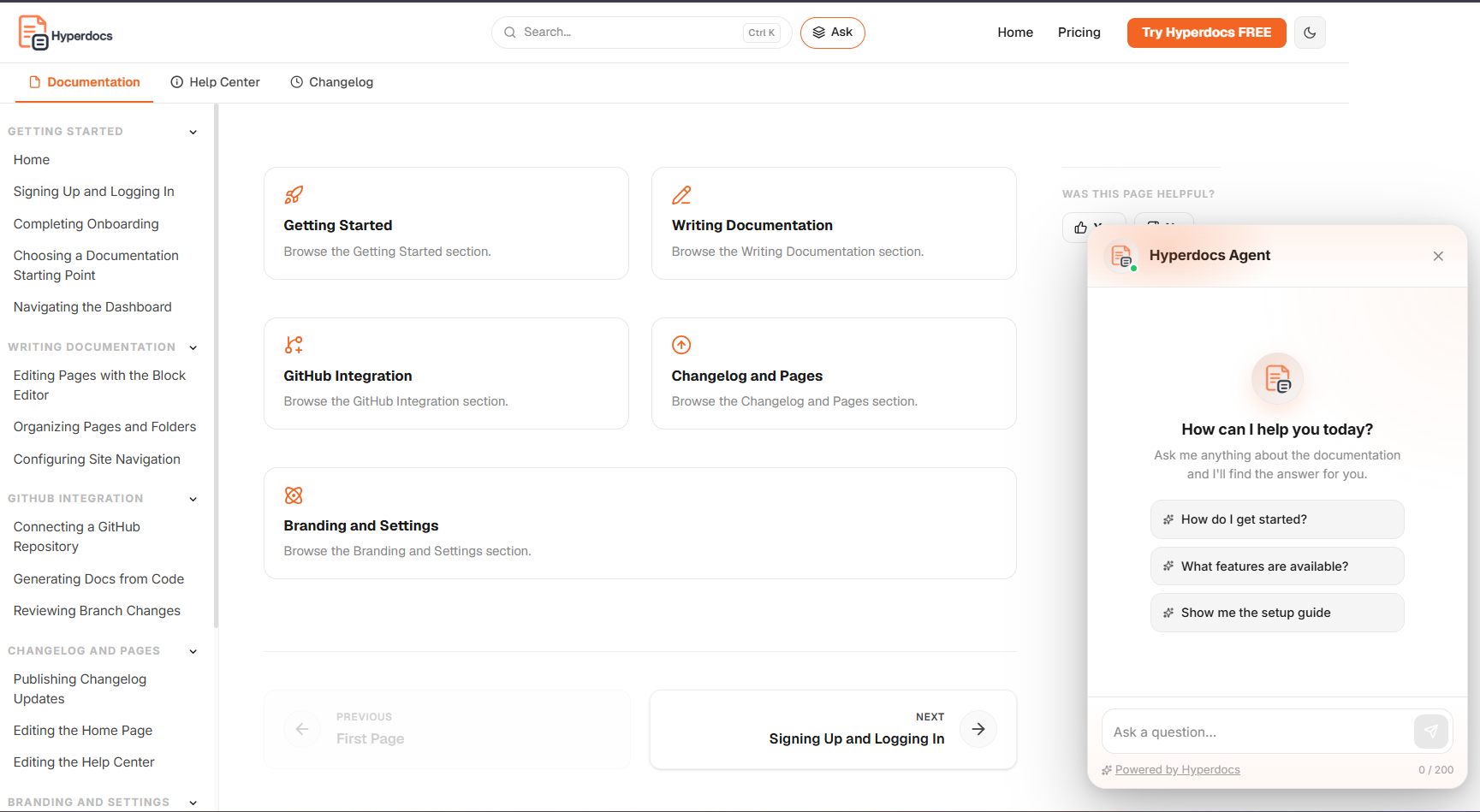Follow the Powered by Hyperdocs link
The image size is (1480, 812).
pos(1177,770)
